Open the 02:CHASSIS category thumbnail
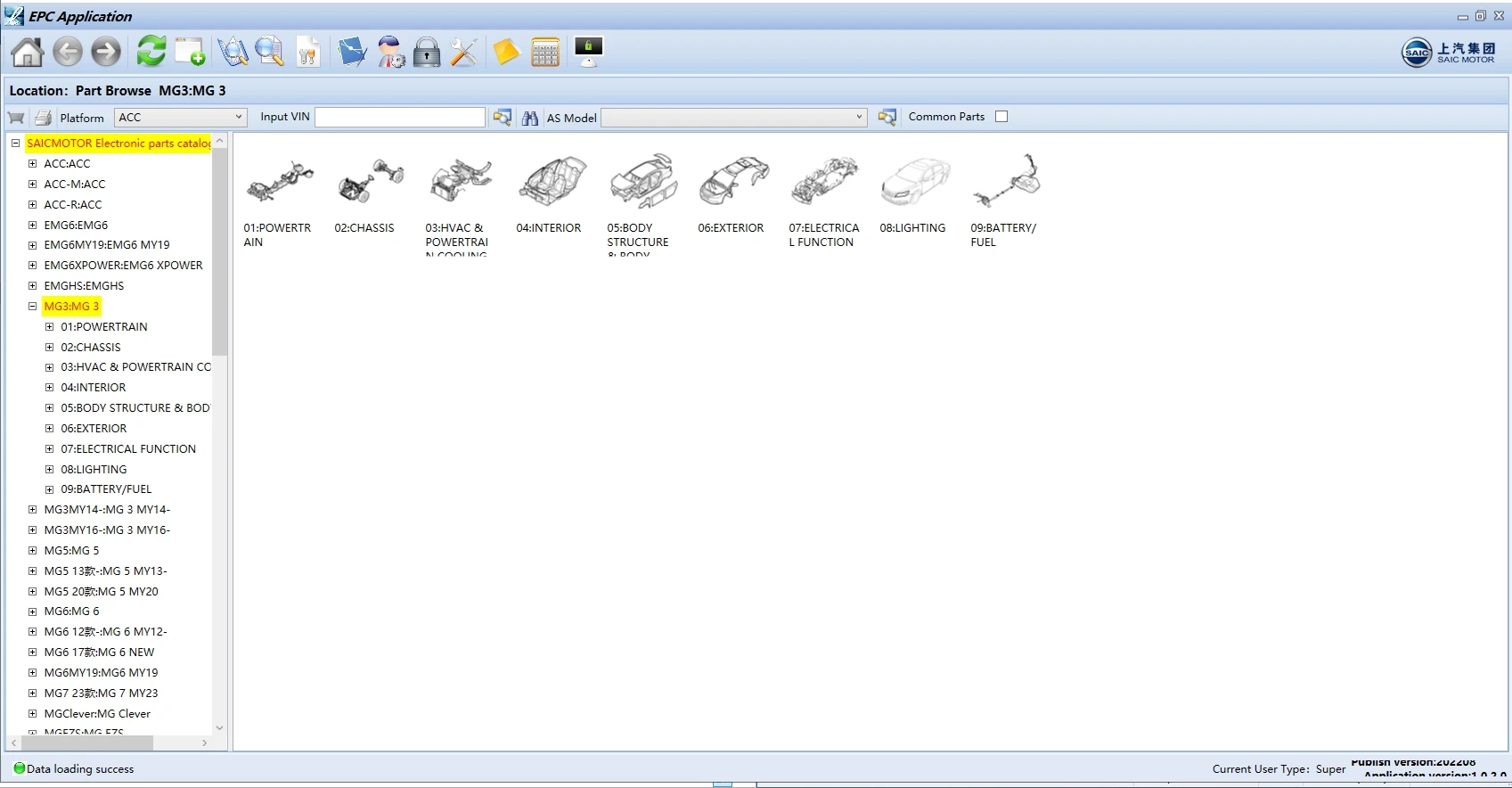The image size is (1512, 788). [369, 183]
